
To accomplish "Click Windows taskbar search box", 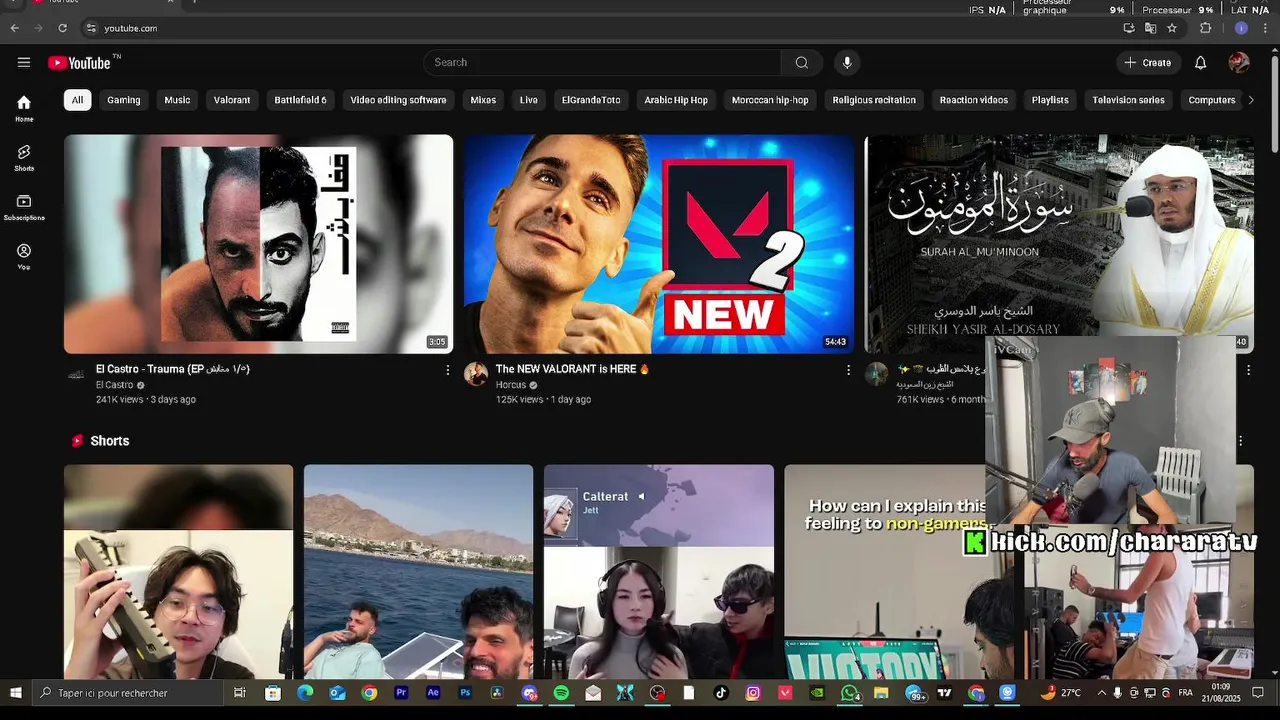I will (127, 692).
